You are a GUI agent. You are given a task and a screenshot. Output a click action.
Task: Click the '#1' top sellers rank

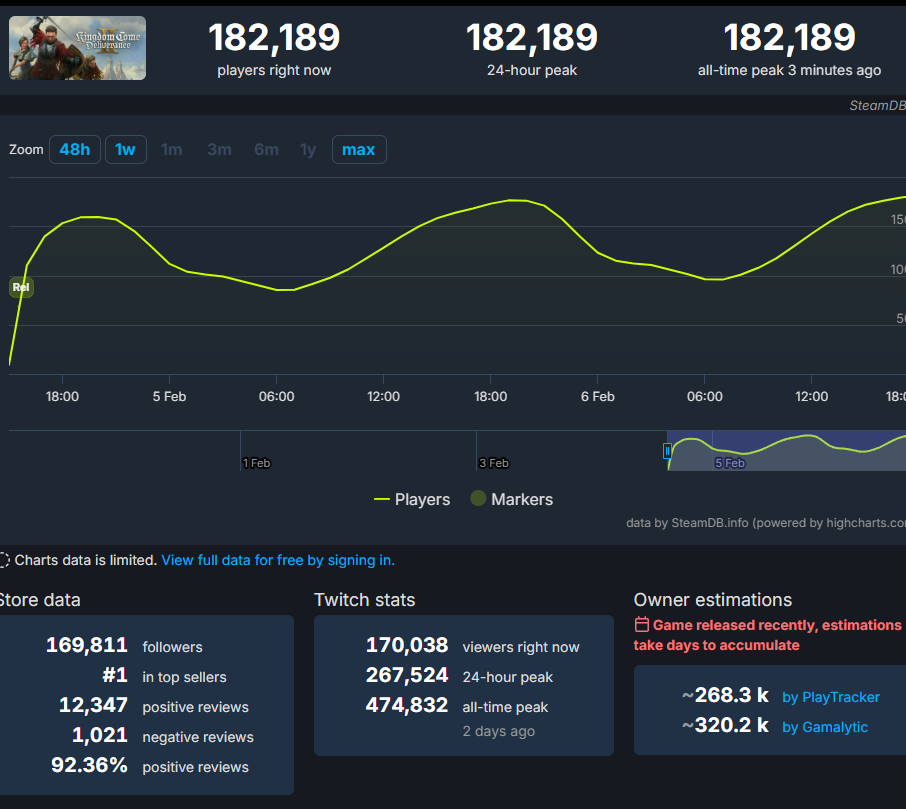(x=114, y=675)
